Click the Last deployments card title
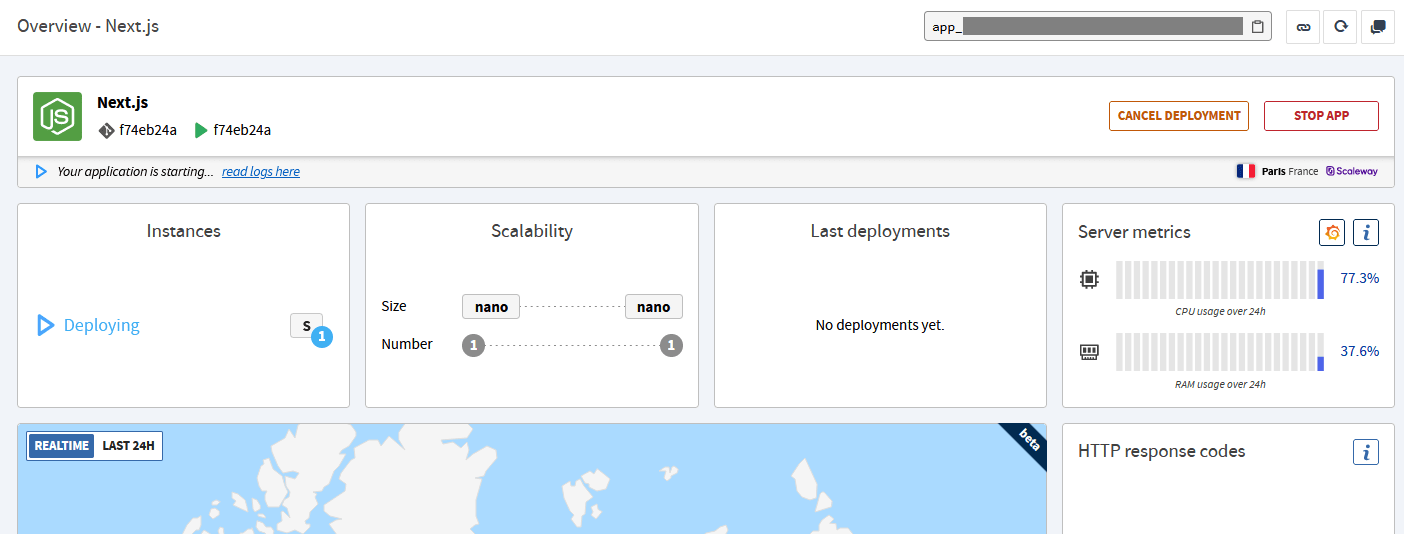 point(880,231)
